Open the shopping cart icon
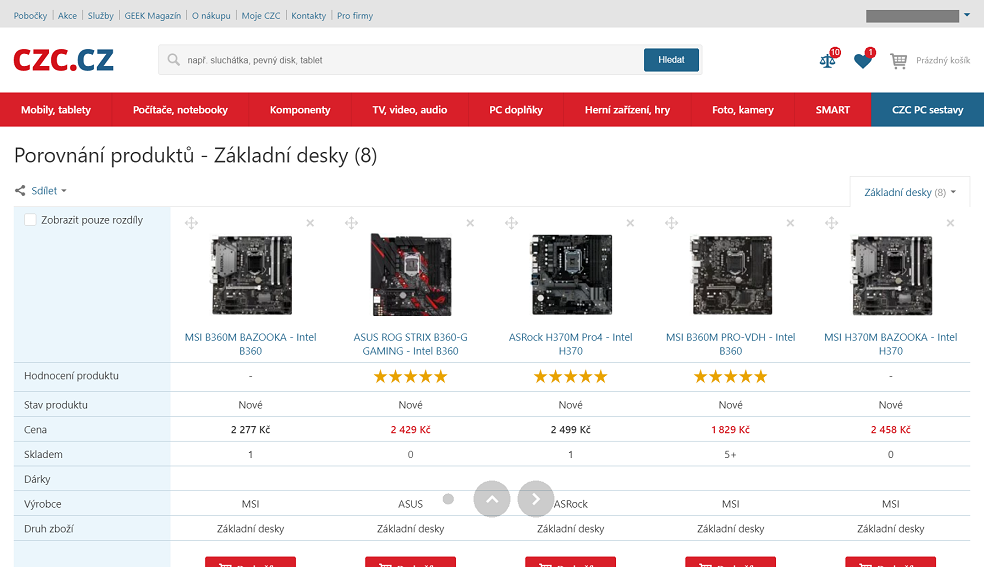 pos(899,61)
